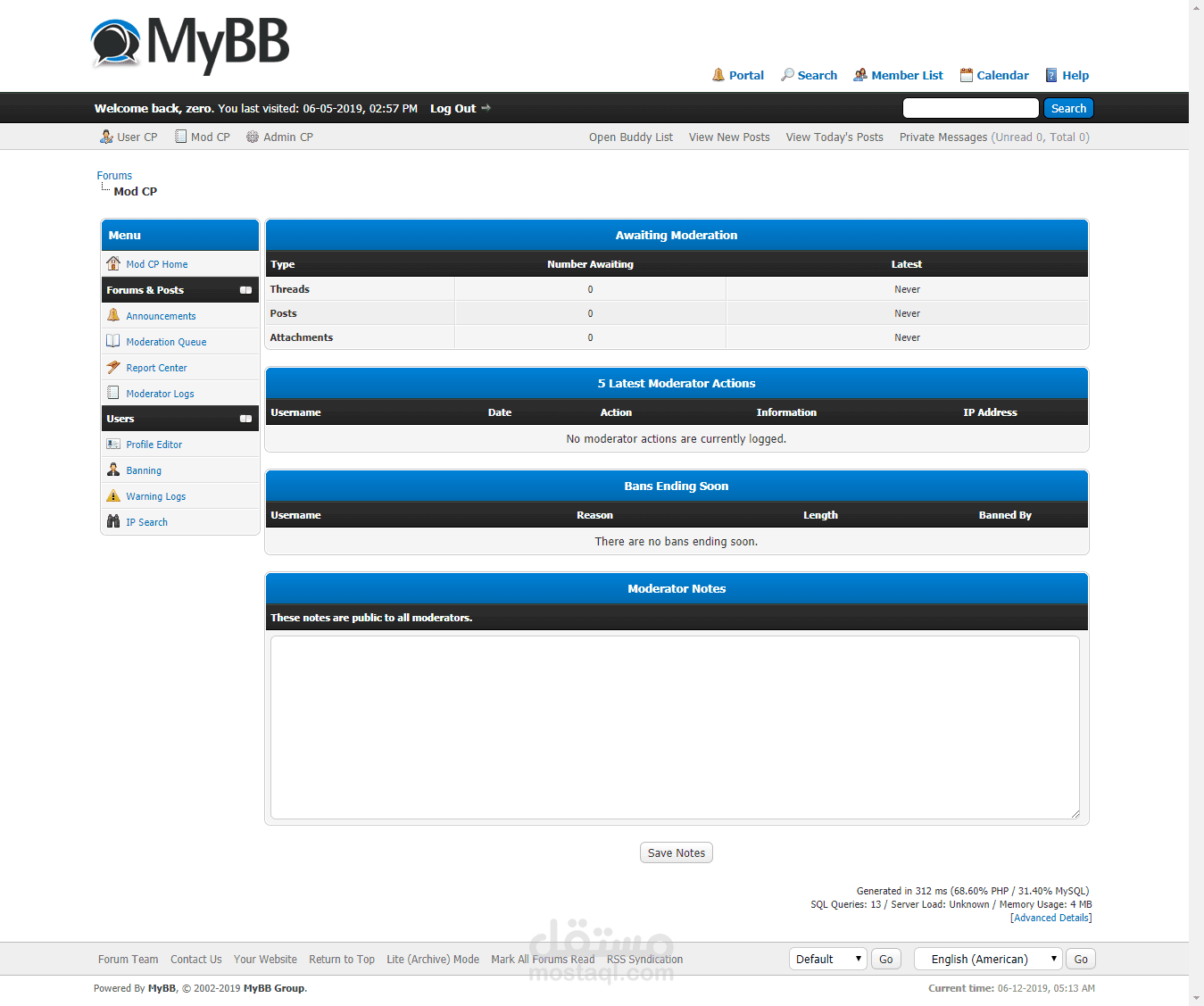Viewport: 1204px width, 1006px height.
Task: Open Mod CP from the panel links
Action: coord(211,137)
